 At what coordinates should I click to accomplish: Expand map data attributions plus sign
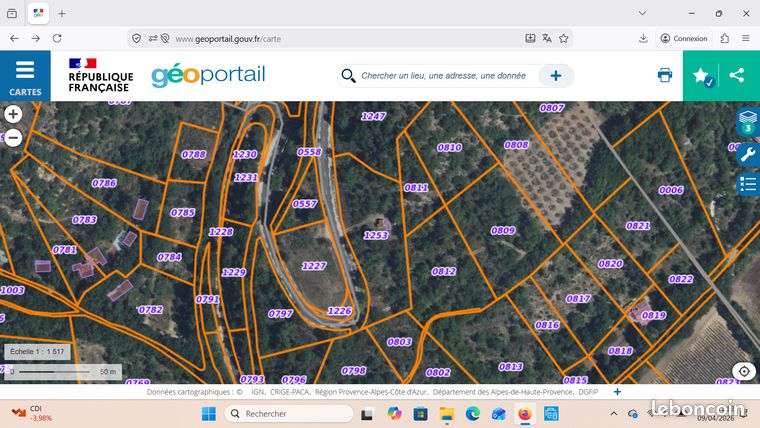pyautogui.click(x=617, y=392)
